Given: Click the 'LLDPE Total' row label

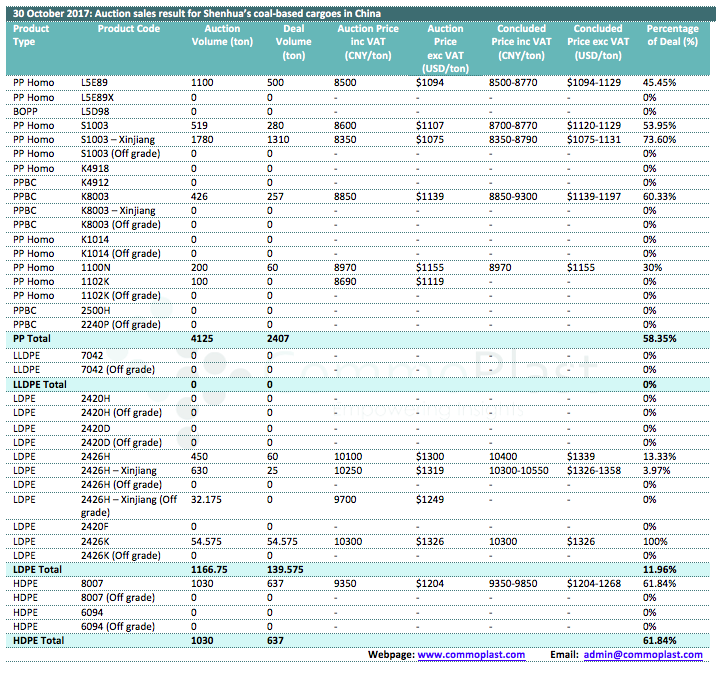Looking at the screenshot, I should click(x=40, y=384).
